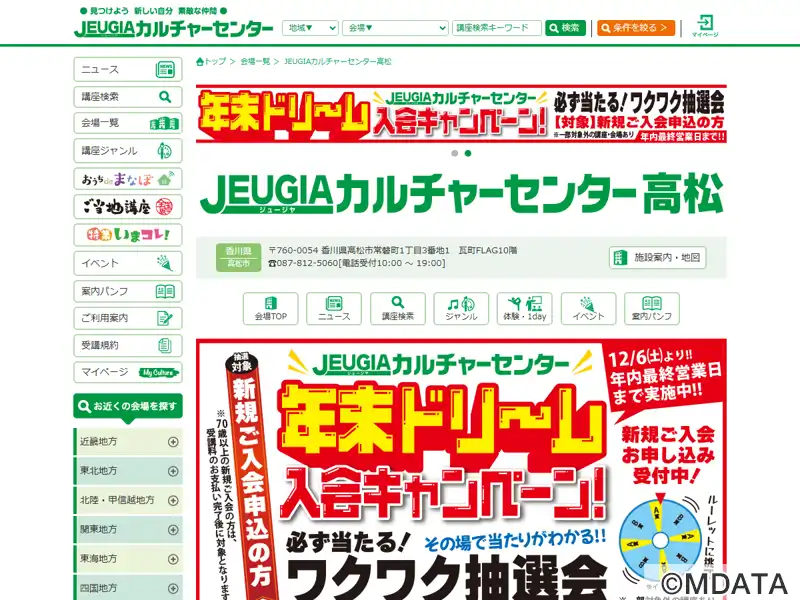Open 案内パンフ in the left sidebar
Viewport: 800px width, 600px height.
(128, 291)
